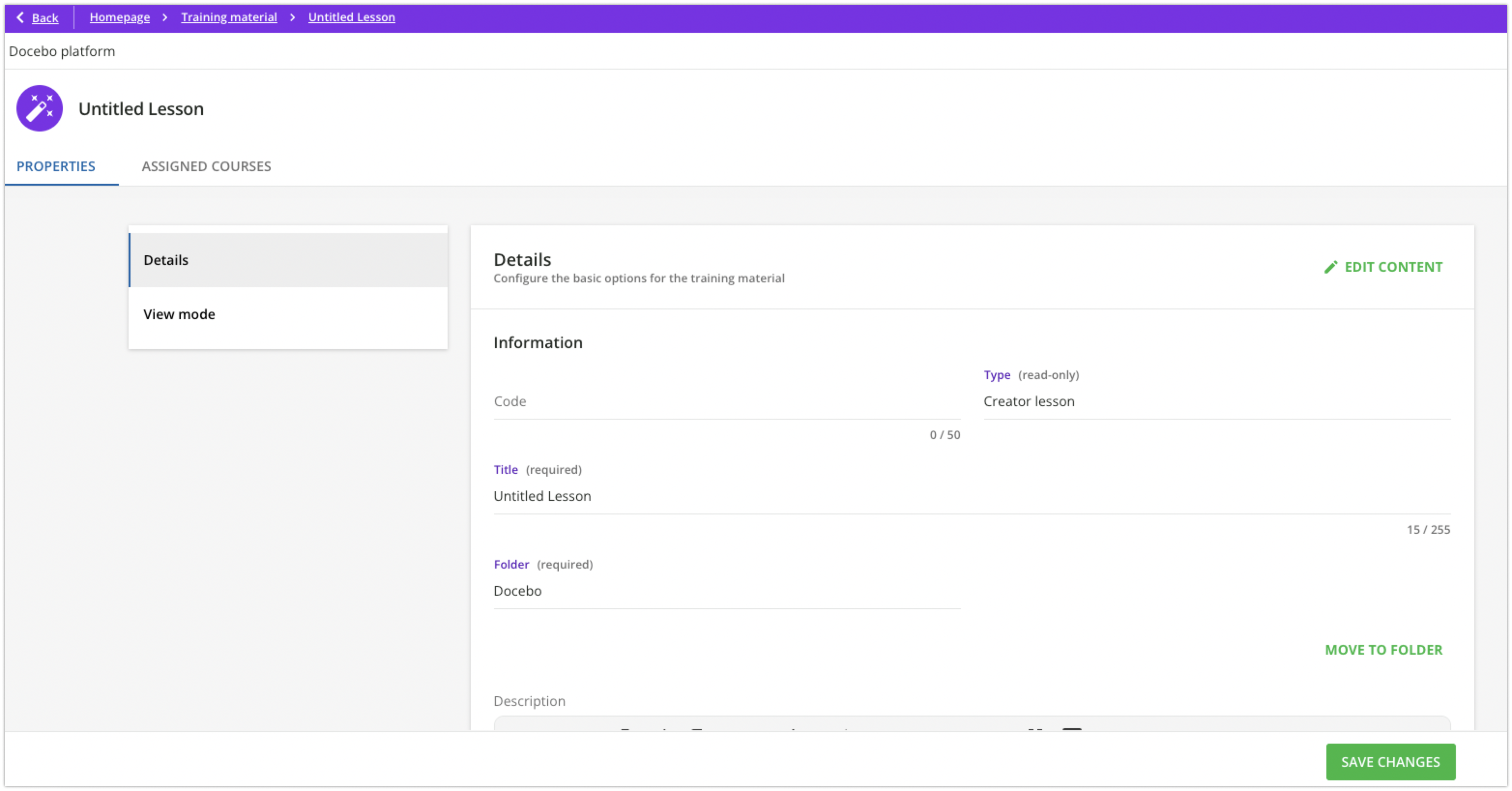Image resolution: width=1512 pixels, height=791 pixels.
Task: Click the chevron before Untitled Lesson breadcrumb
Action: point(292,17)
